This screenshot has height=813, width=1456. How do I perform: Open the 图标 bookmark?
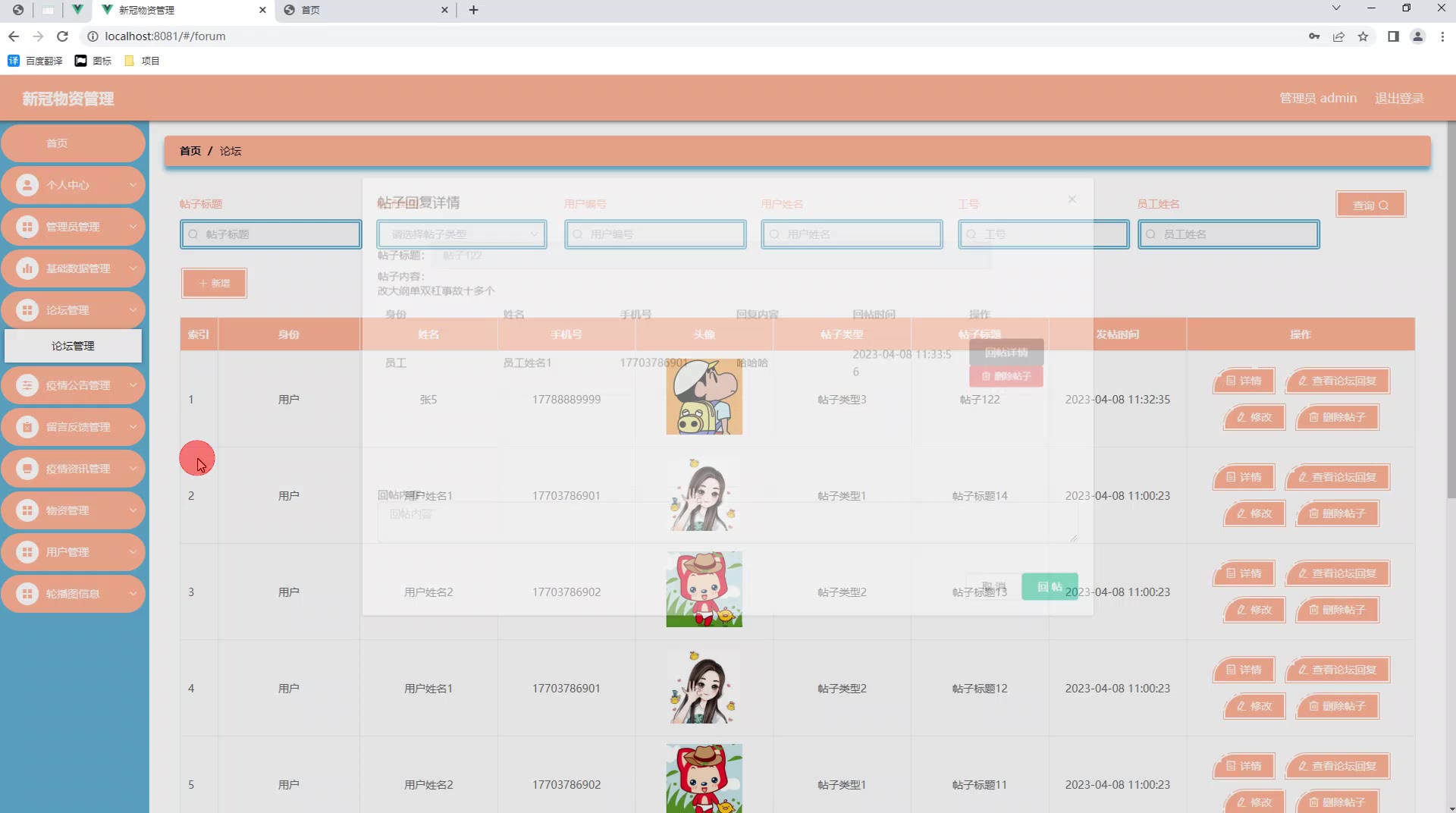[x=93, y=61]
